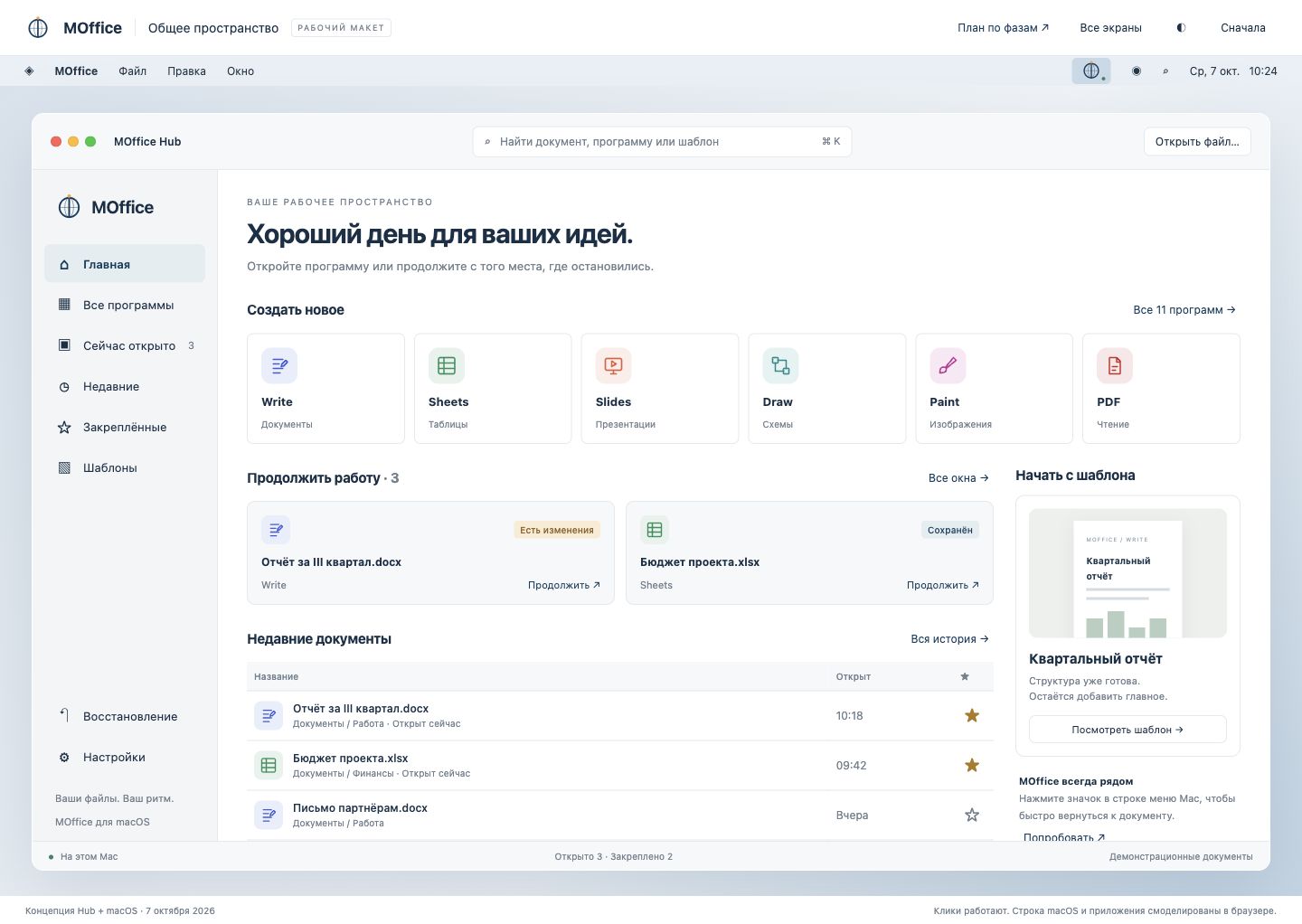
Task: Launch the Sheets spreadsheet app card
Action: [493, 389]
